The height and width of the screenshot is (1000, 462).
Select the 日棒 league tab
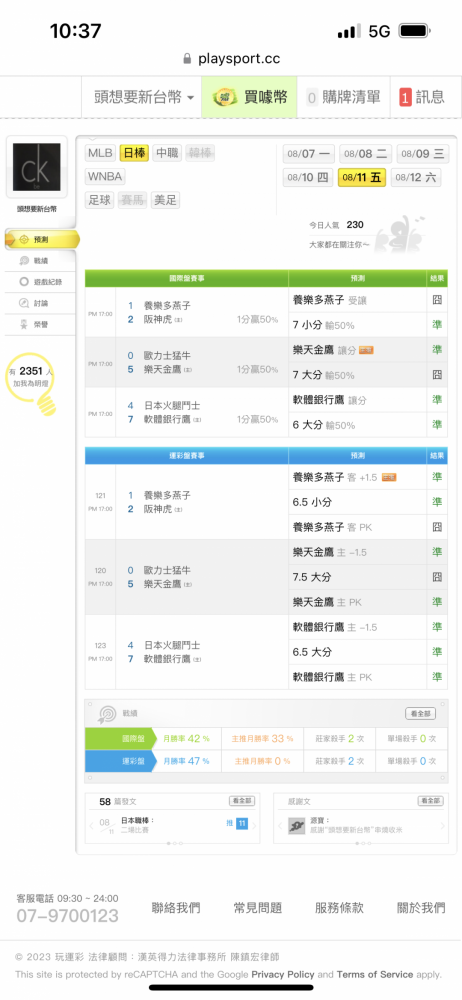pyautogui.click(x=134, y=153)
